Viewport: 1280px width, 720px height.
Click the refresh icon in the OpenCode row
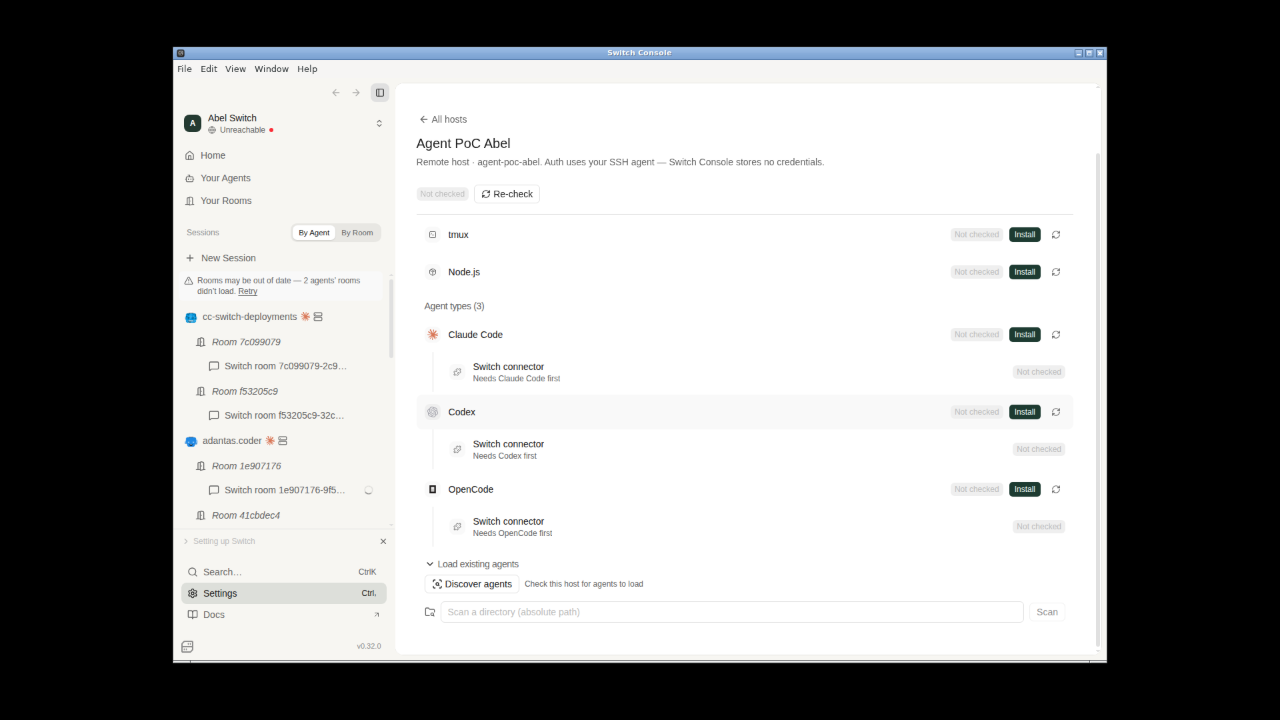click(1056, 489)
